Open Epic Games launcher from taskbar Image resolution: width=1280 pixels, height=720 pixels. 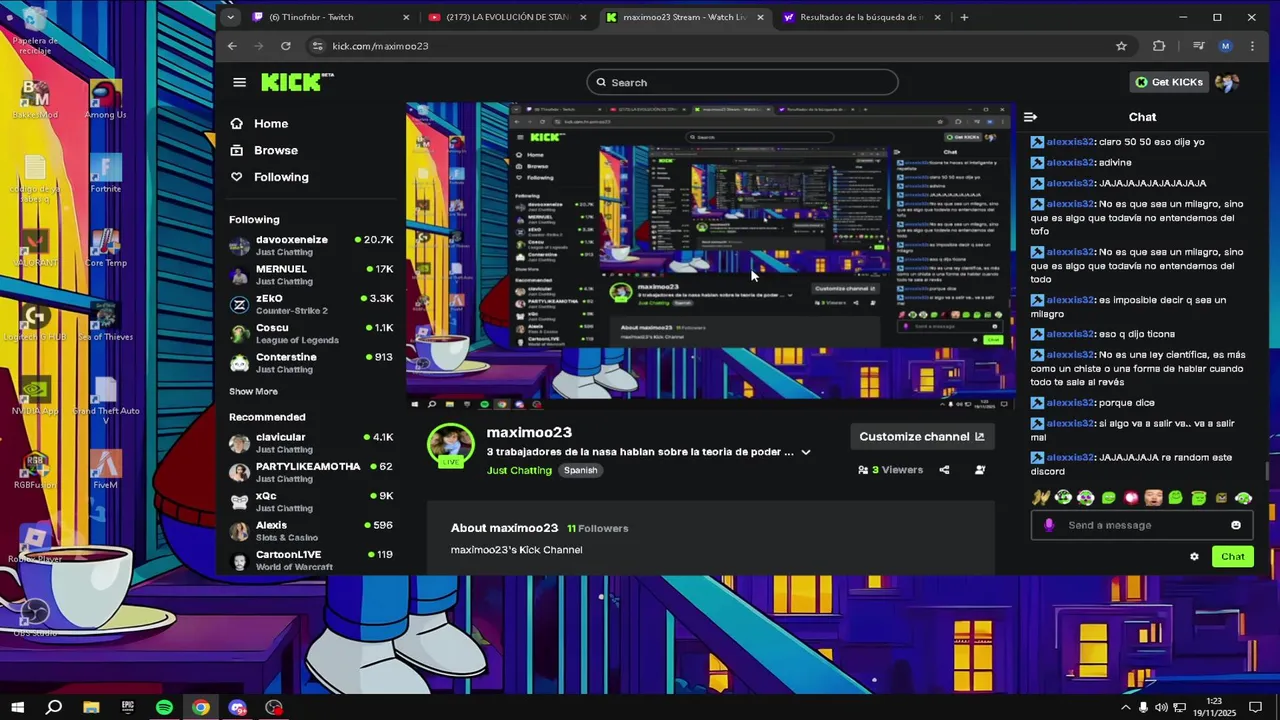(x=128, y=708)
